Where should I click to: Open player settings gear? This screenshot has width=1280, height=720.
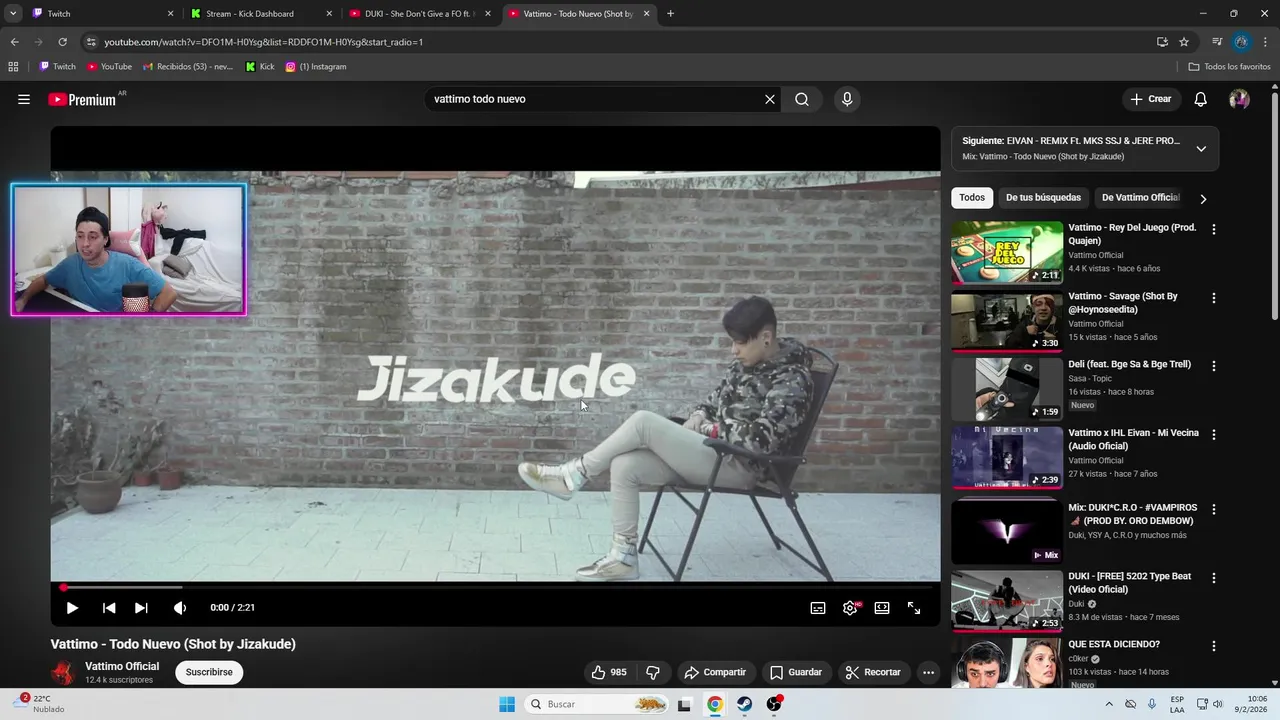[x=850, y=608]
